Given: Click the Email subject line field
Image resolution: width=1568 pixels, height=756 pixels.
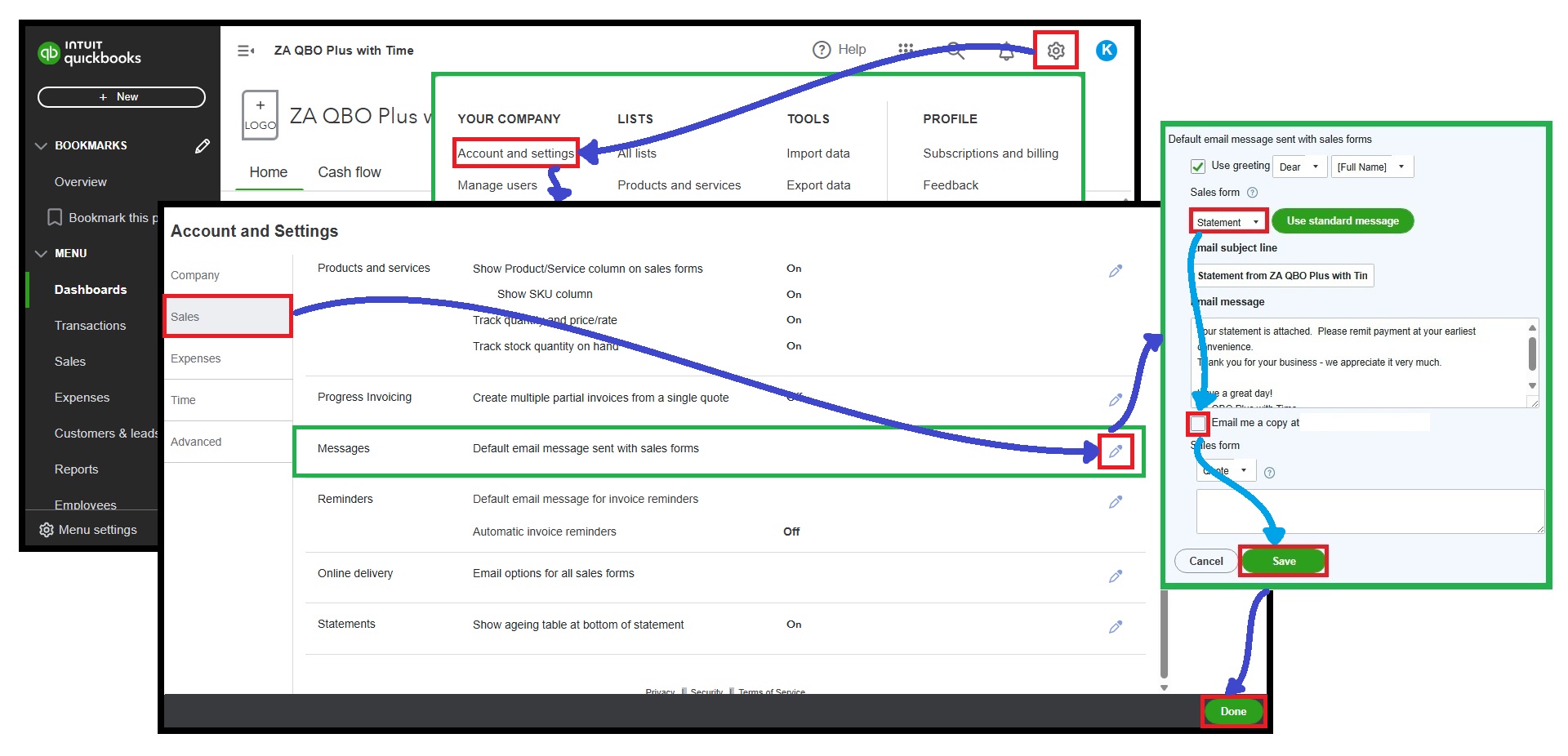Looking at the screenshot, I should pyautogui.click(x=1283, y=276).
